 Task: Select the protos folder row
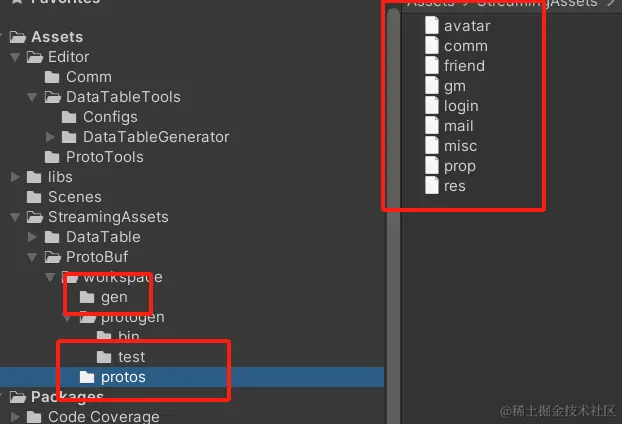[x=122, y=377]
